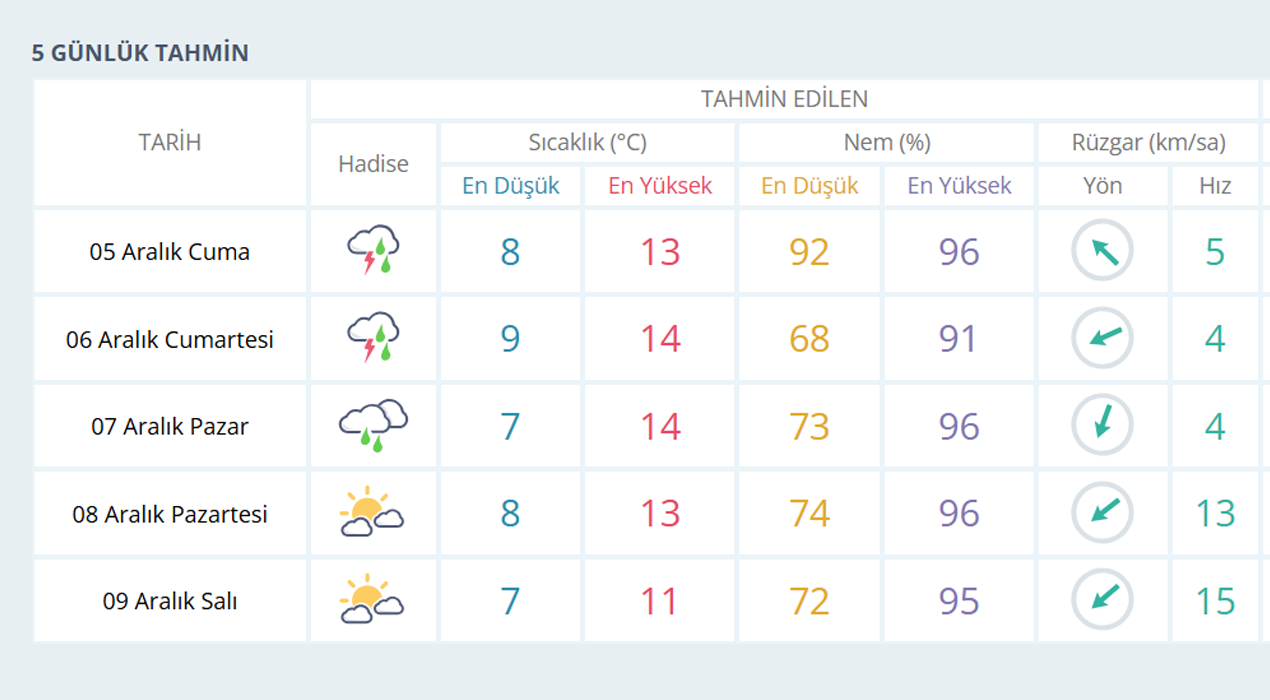Click the partly sunny icon for 09 Aralık Salı
1270x700 pixels.
372,601
